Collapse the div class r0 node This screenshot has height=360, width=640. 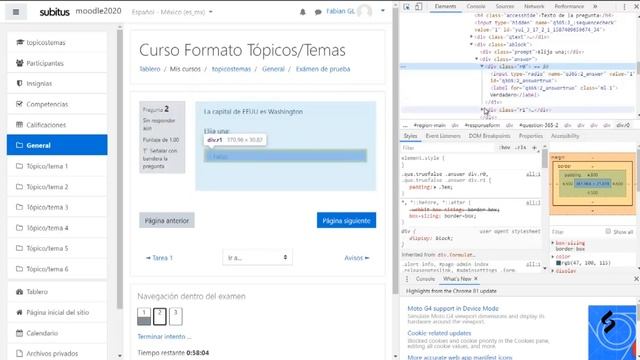click(x=482, y=66)
